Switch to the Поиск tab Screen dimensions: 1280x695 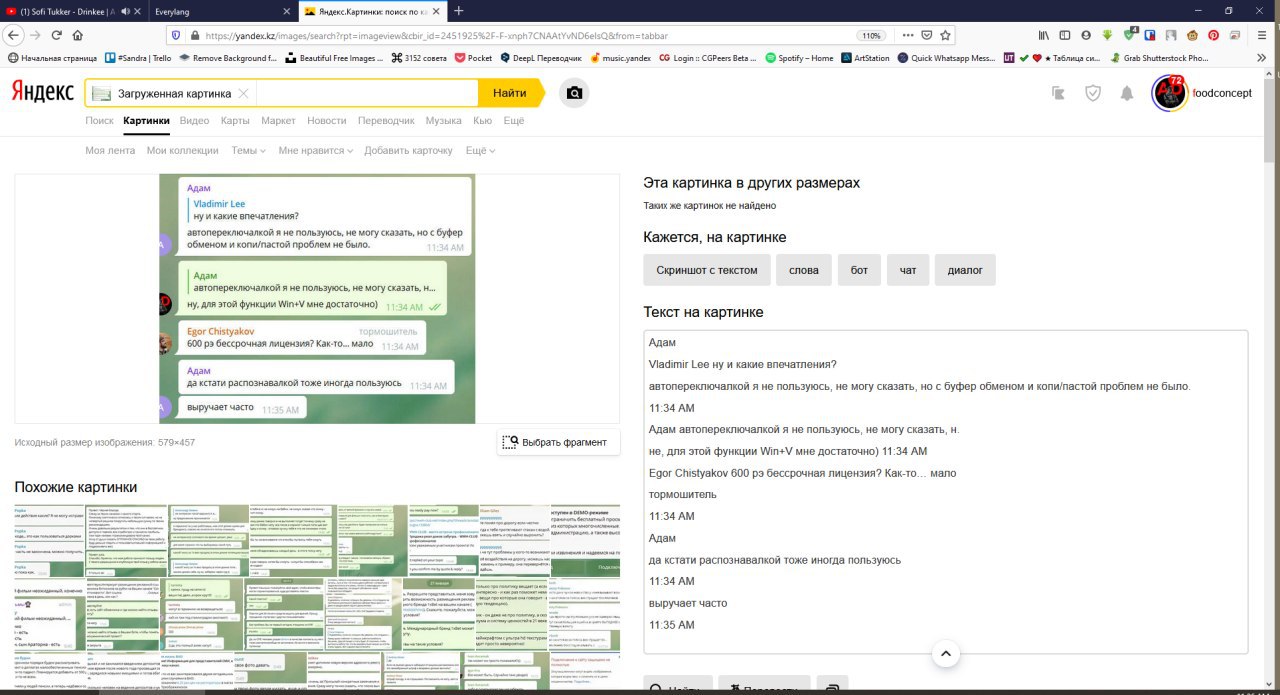tap(99, 121)
